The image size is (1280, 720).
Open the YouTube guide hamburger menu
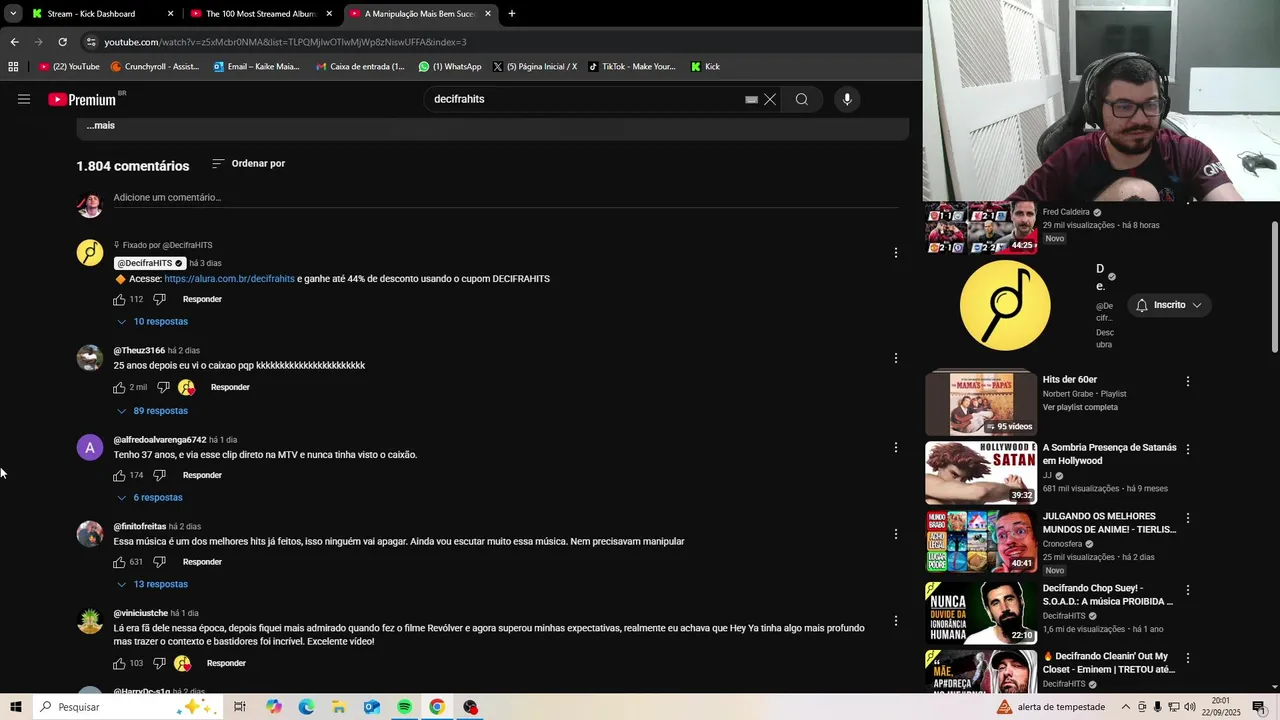click(x=24, y=99)
